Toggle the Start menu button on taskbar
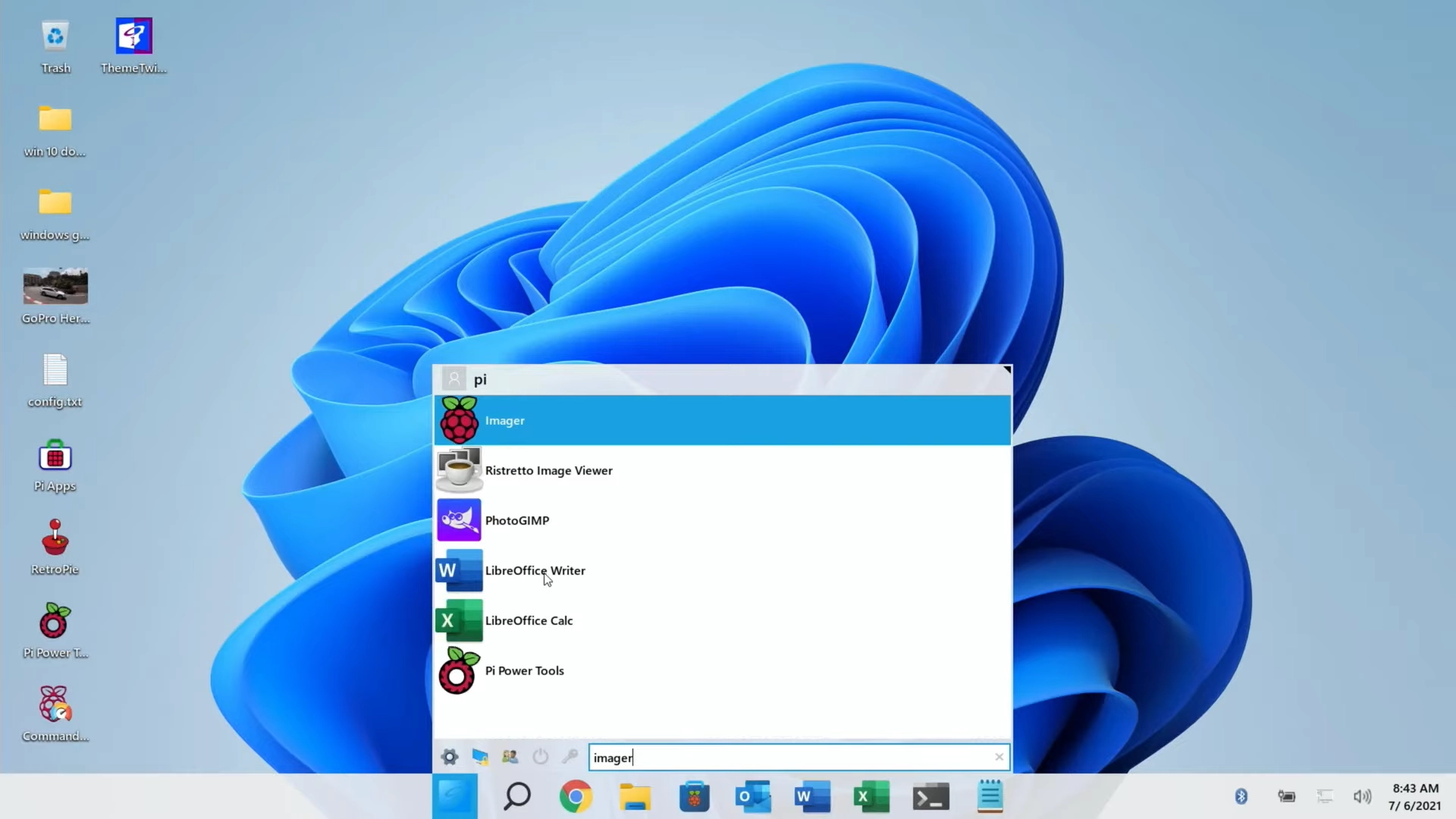Viewport: 1456px width, 819px height. [455, 796]
